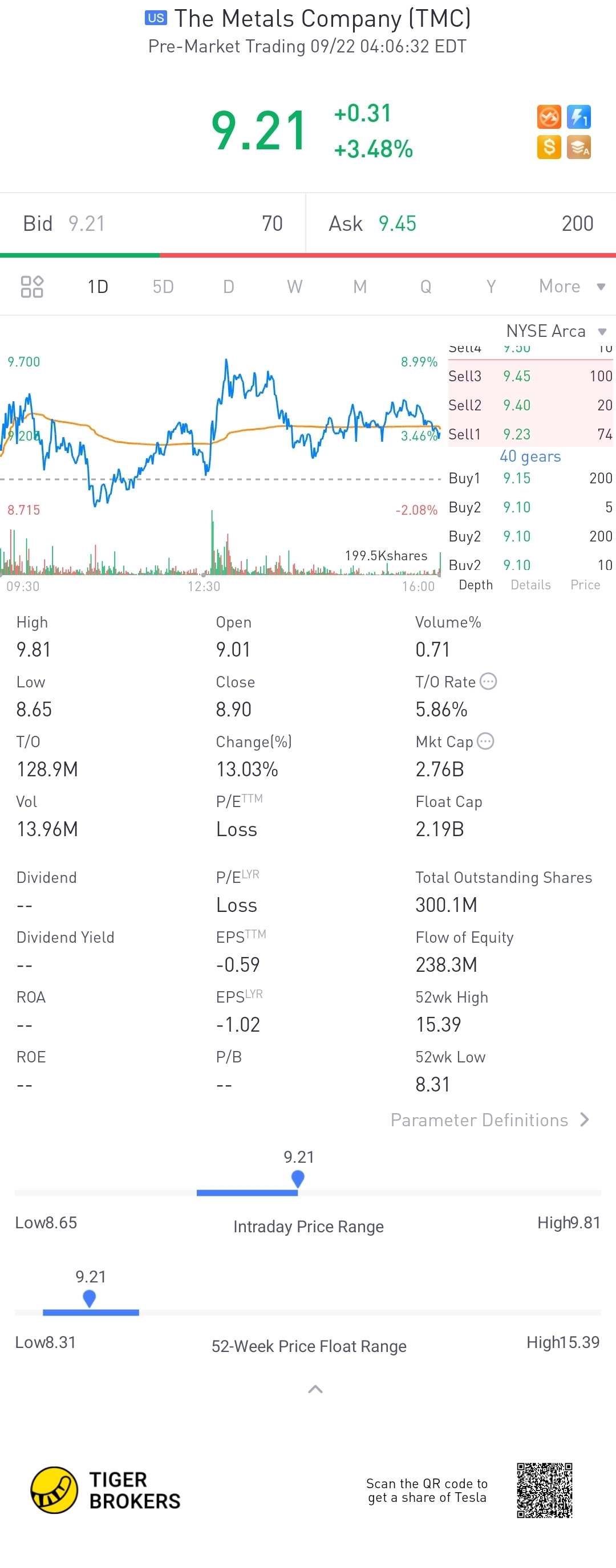616x1568 pixels.
Task: Open the NYSE Arca exchange dropdown
Action: [x=556, y=331]
